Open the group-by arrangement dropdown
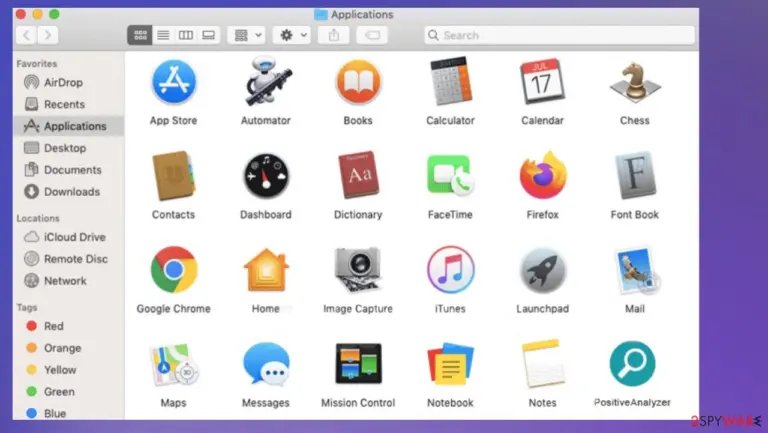The width and height of the screenshot is (768, 433). coord(247,35)
